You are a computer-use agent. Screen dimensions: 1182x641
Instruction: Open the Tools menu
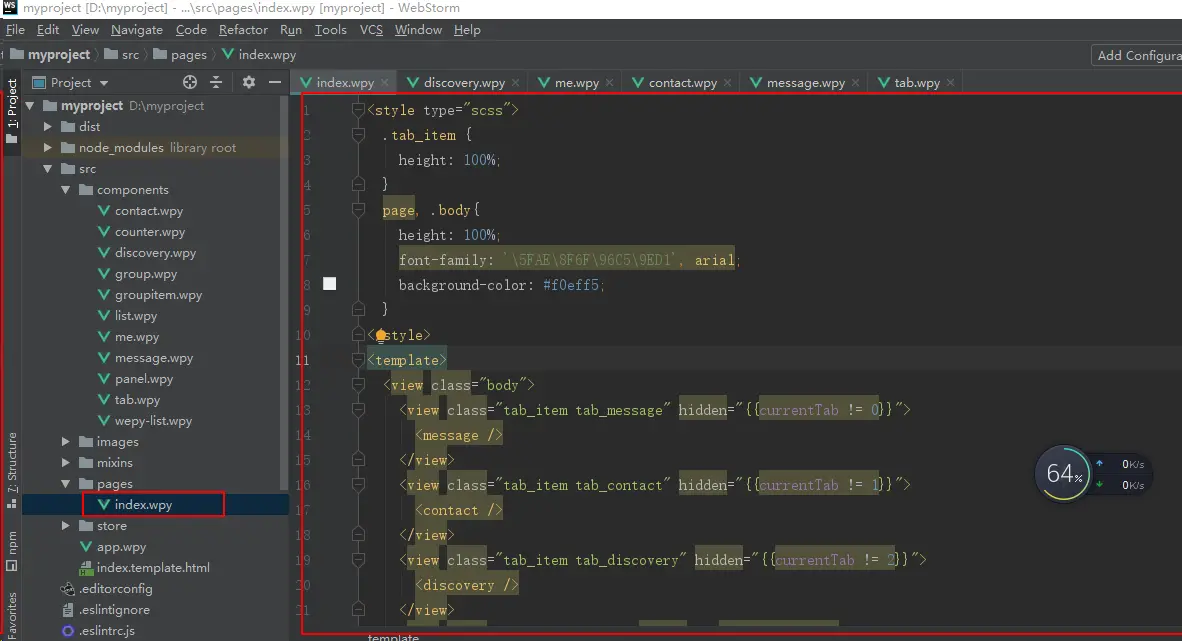click(330, 29)
